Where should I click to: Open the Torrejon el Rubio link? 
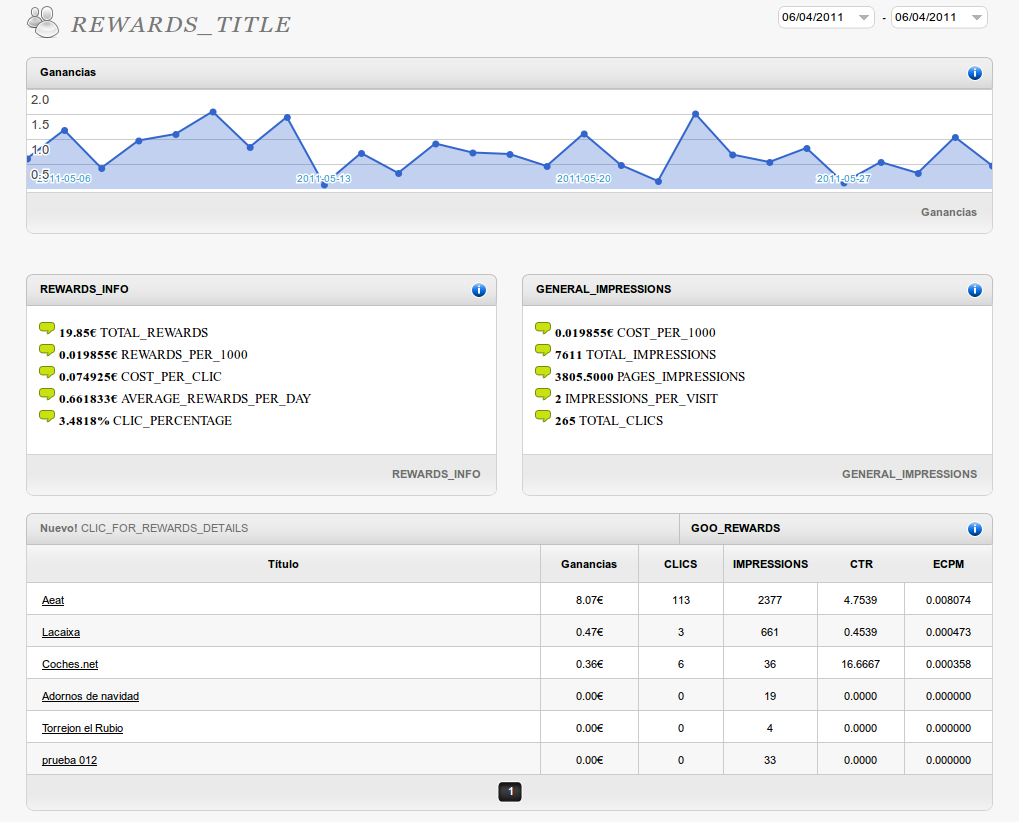point(82,728)
